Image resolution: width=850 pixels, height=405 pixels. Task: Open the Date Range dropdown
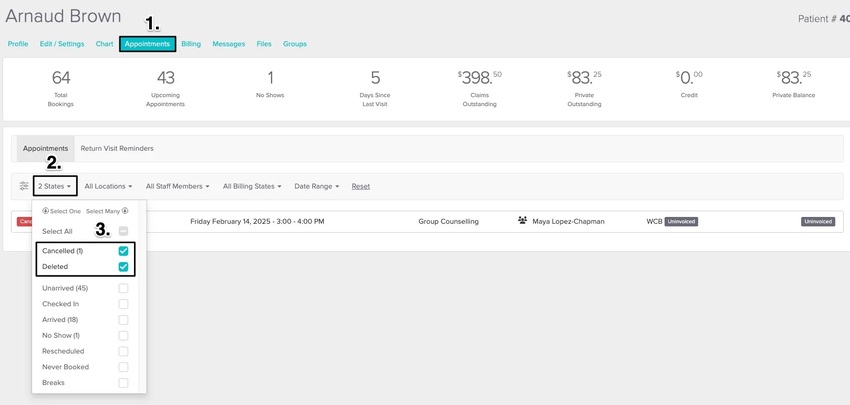[317, 186]
